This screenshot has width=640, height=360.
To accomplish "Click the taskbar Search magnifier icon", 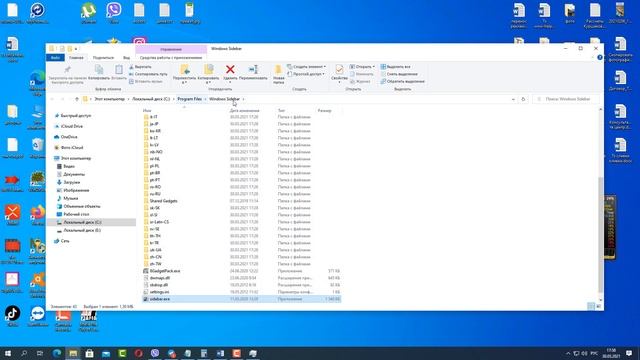I will 24,353.
